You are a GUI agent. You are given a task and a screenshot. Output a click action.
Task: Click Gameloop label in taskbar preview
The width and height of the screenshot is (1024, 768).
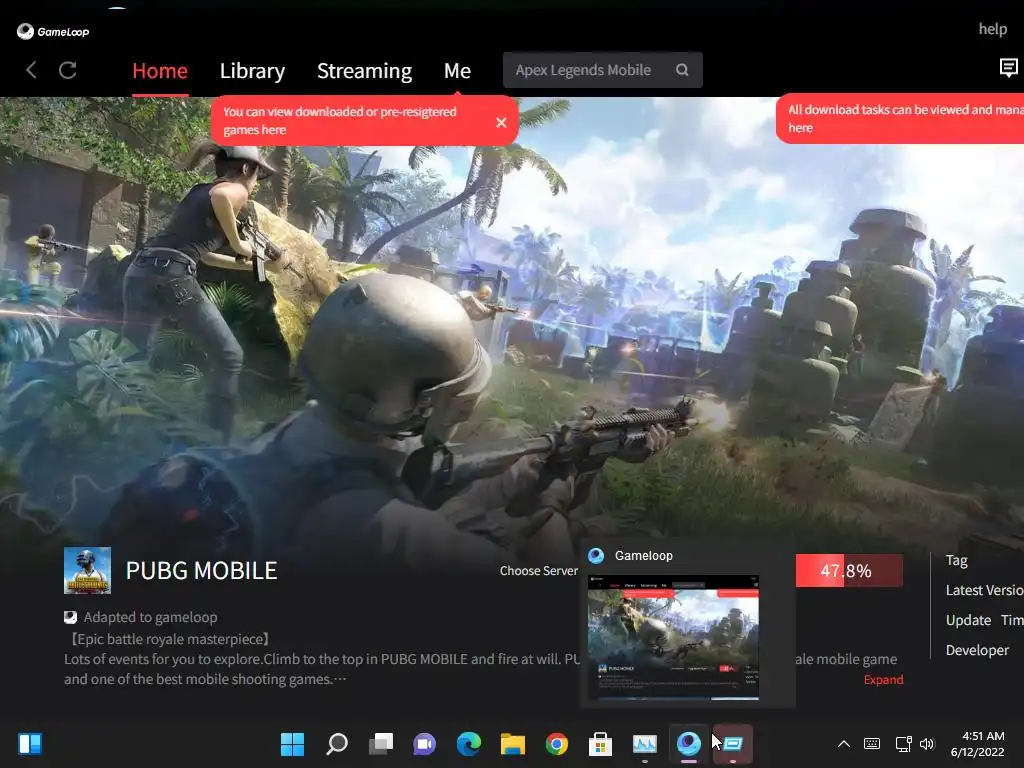pos(643,556)
